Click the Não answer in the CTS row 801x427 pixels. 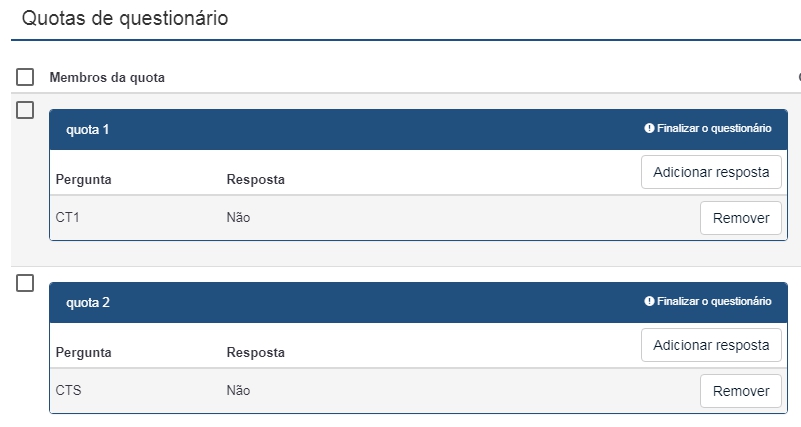coord(238,391)
